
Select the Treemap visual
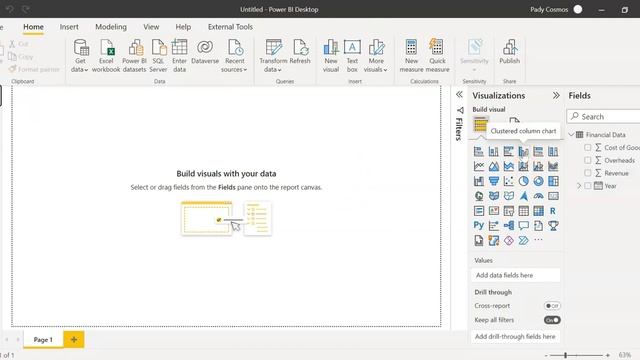(x=553, y=181)
